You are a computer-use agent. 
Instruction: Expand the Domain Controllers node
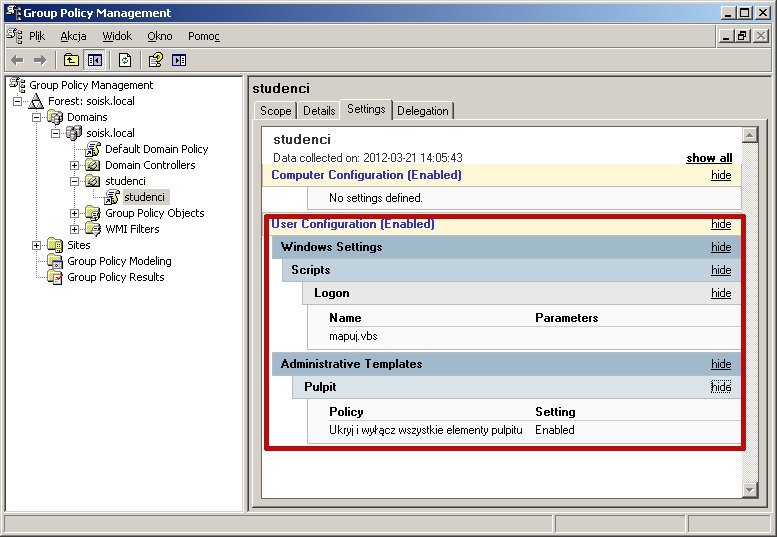click(x=74, y=165)
